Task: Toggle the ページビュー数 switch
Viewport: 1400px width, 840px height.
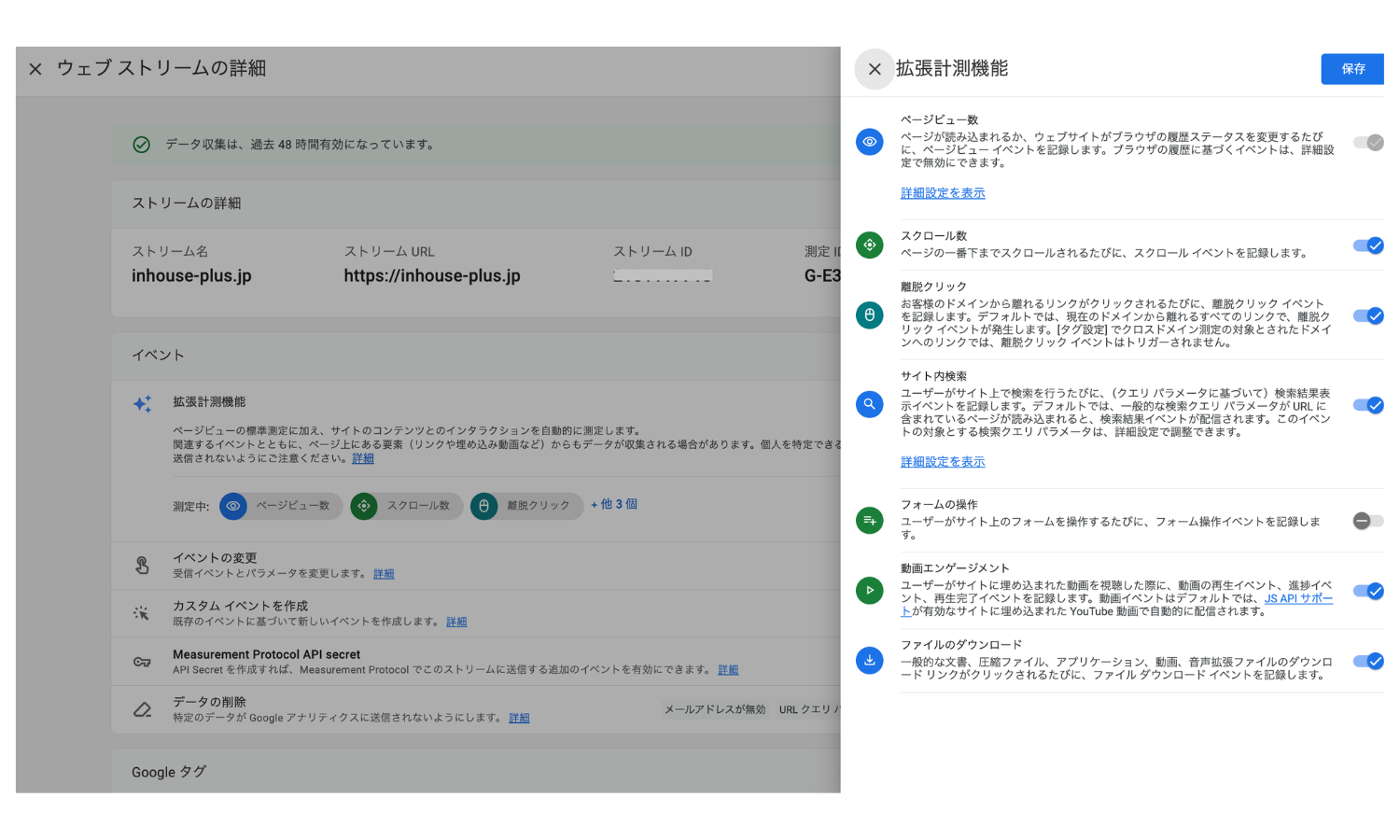Action: (x=1368, y=143)
